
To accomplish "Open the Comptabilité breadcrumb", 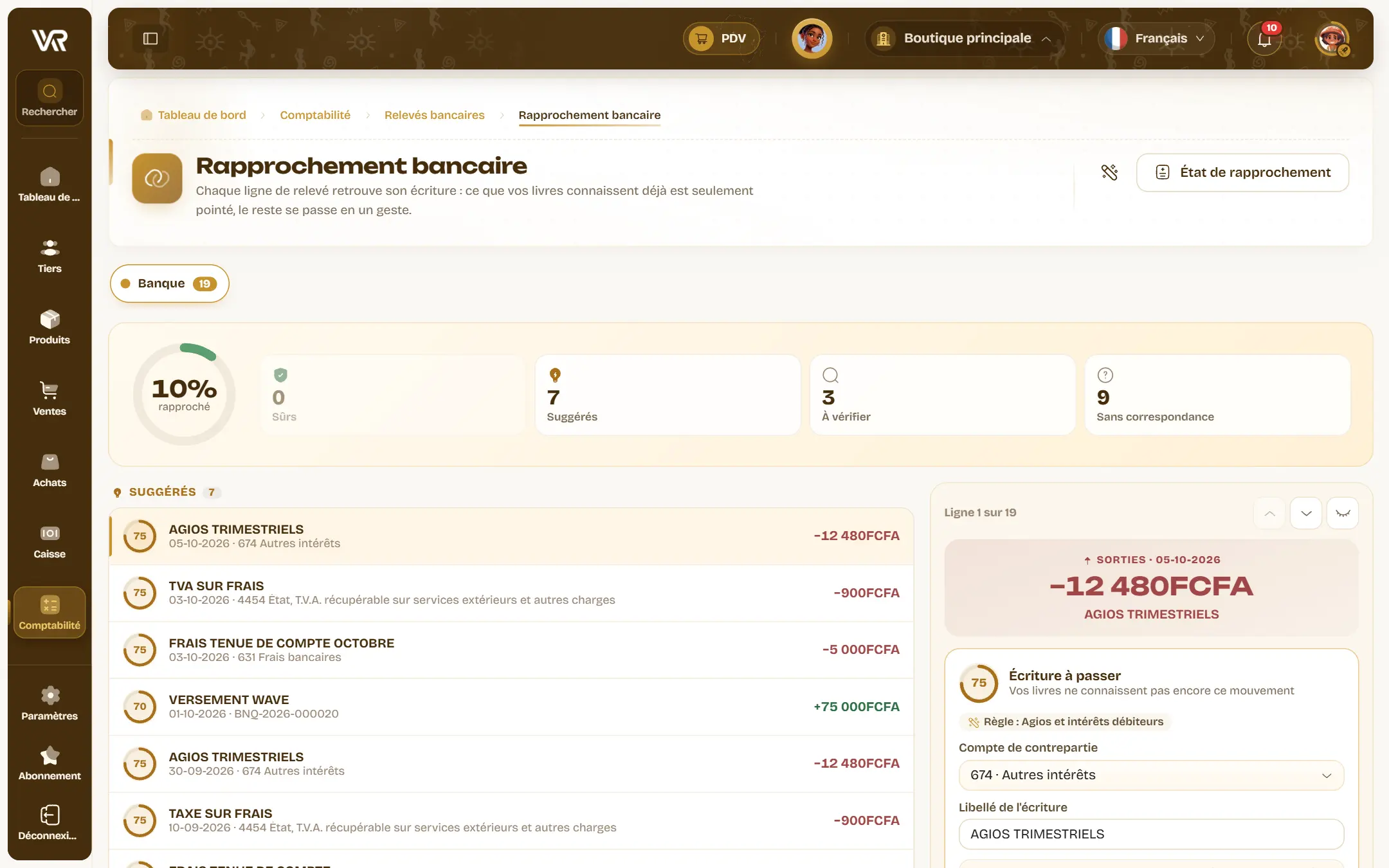I will click(315, 115).
